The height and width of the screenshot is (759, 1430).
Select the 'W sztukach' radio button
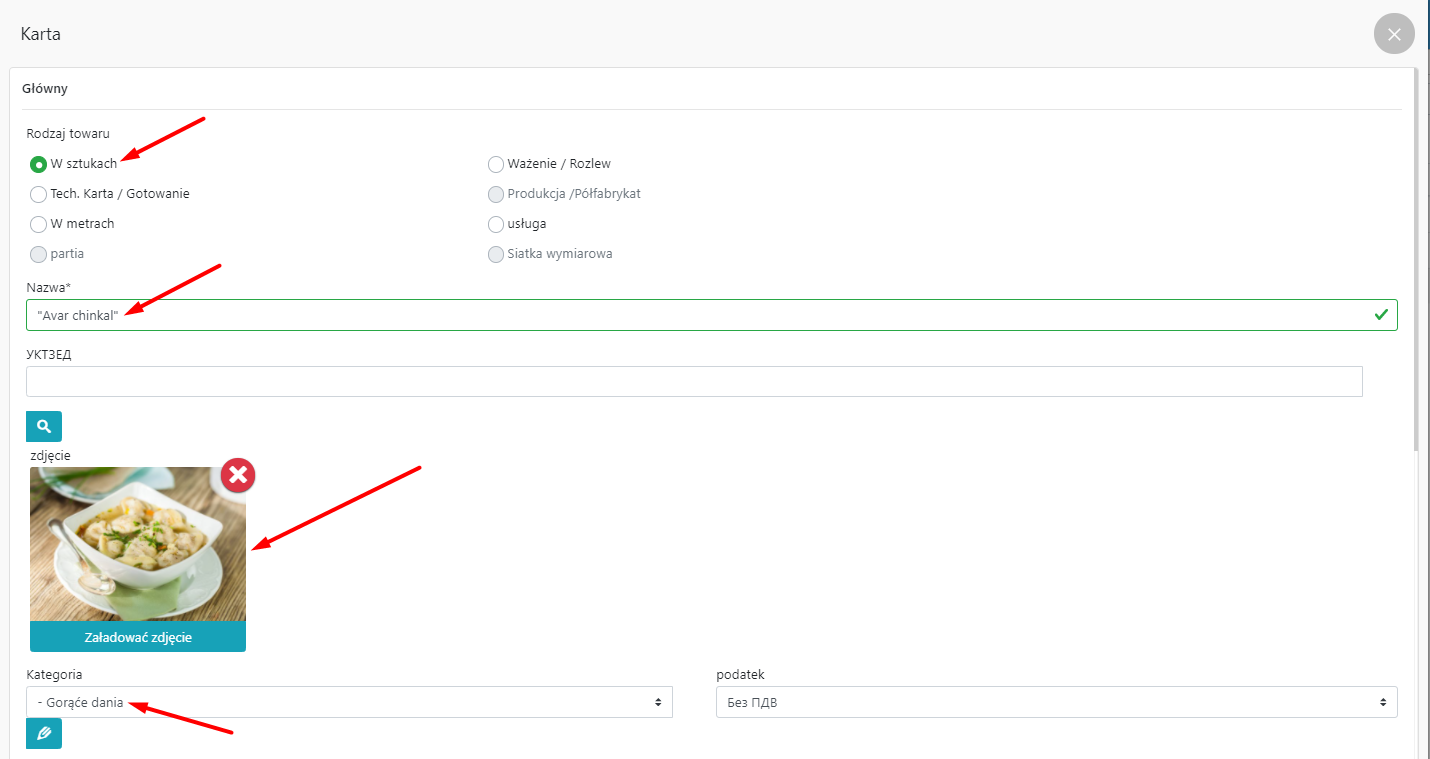pos(39,165)
